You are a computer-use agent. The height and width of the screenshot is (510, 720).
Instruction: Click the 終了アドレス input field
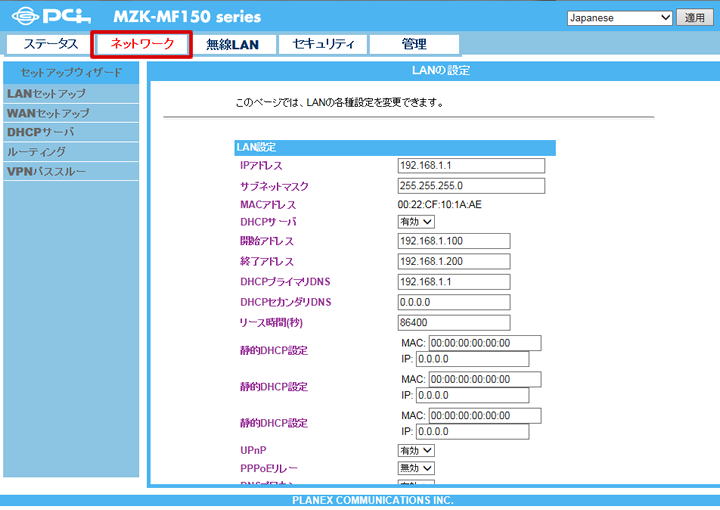(x=454, y=261)
